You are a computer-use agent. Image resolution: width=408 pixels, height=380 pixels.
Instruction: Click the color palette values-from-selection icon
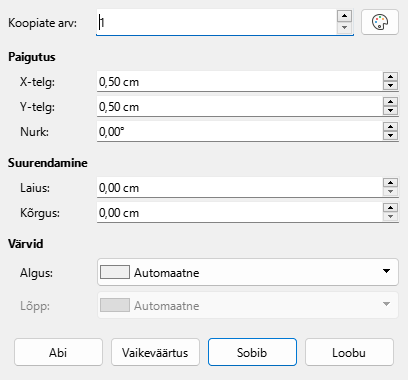(x=380, y=22)
